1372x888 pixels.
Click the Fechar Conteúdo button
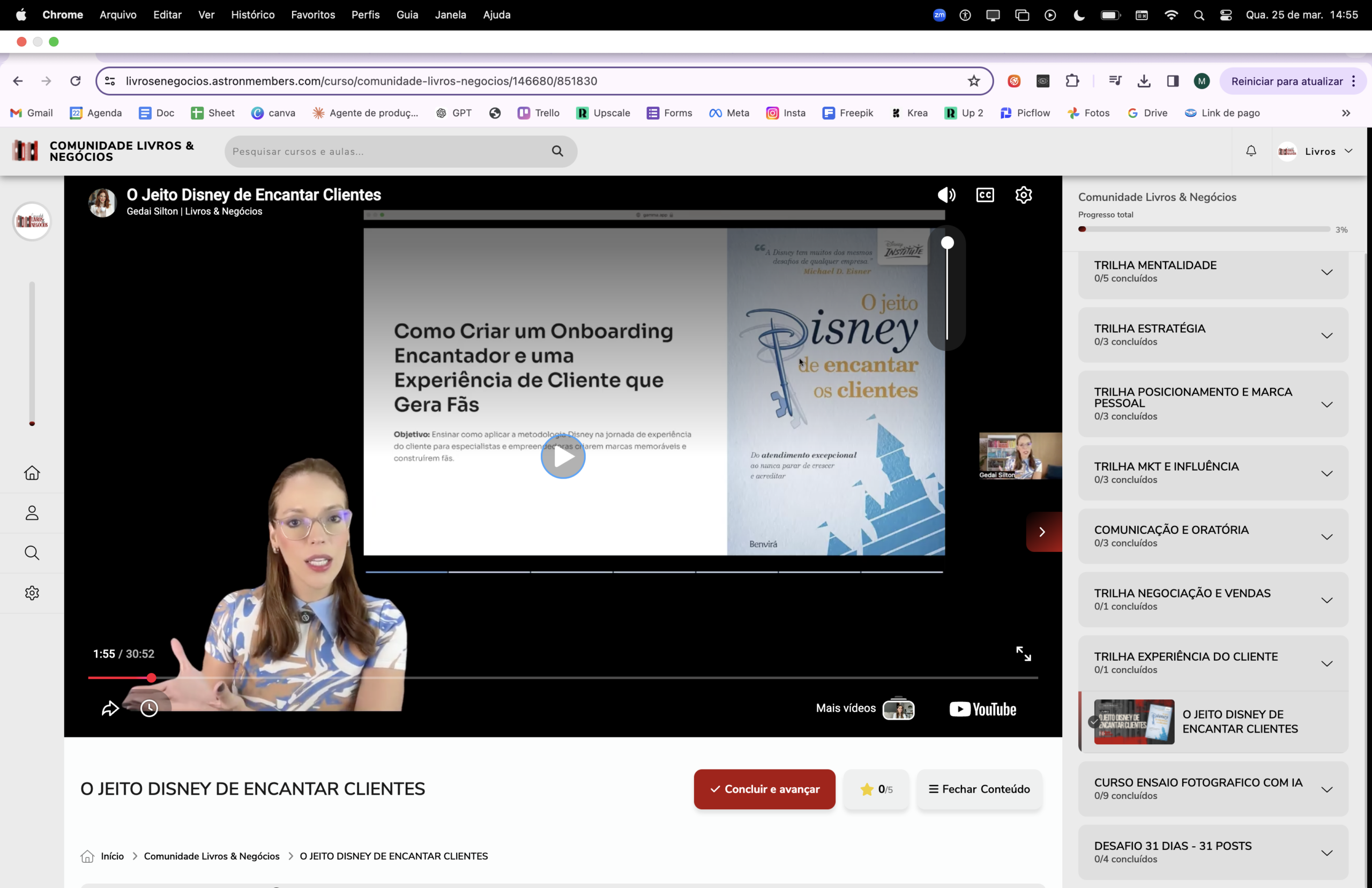(979, 789)
